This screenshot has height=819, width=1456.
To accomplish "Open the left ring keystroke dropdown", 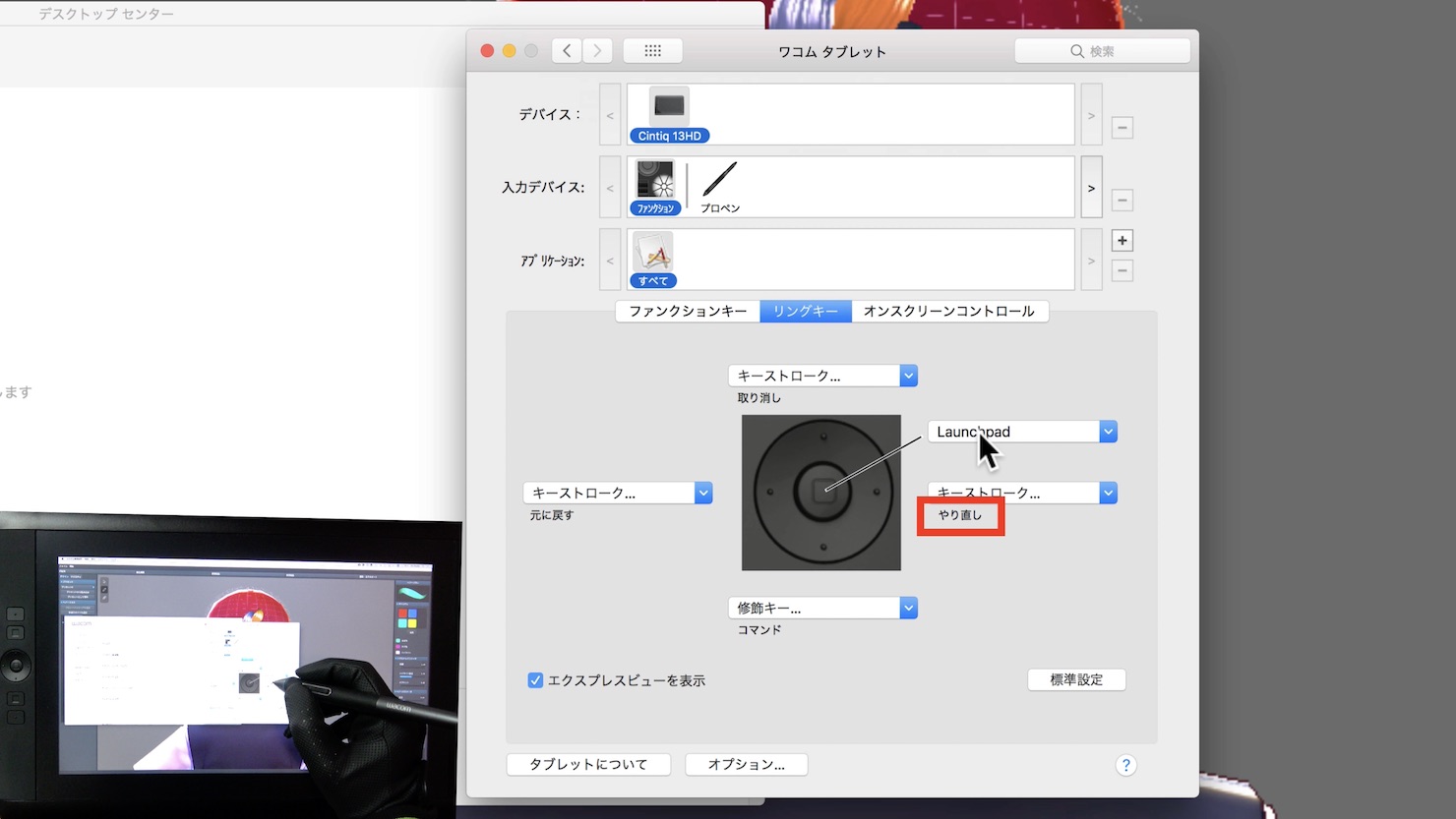I will click(x=618, y=493).
